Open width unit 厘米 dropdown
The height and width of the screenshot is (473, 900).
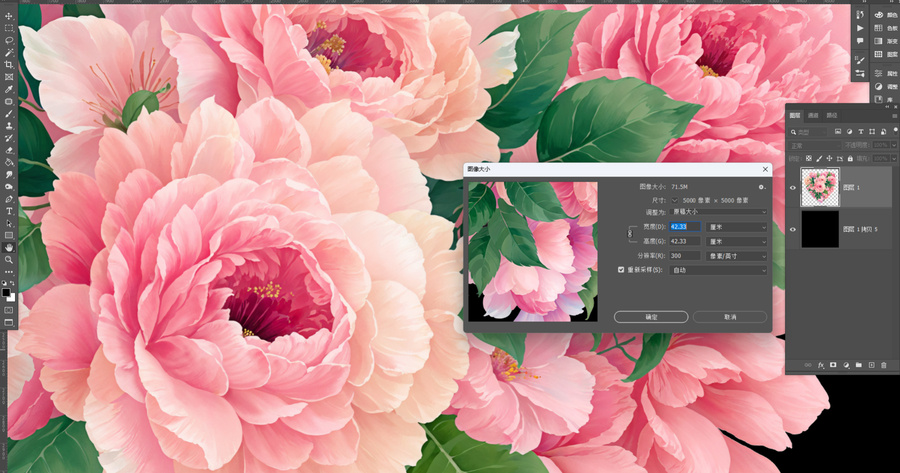pos(737,227)
